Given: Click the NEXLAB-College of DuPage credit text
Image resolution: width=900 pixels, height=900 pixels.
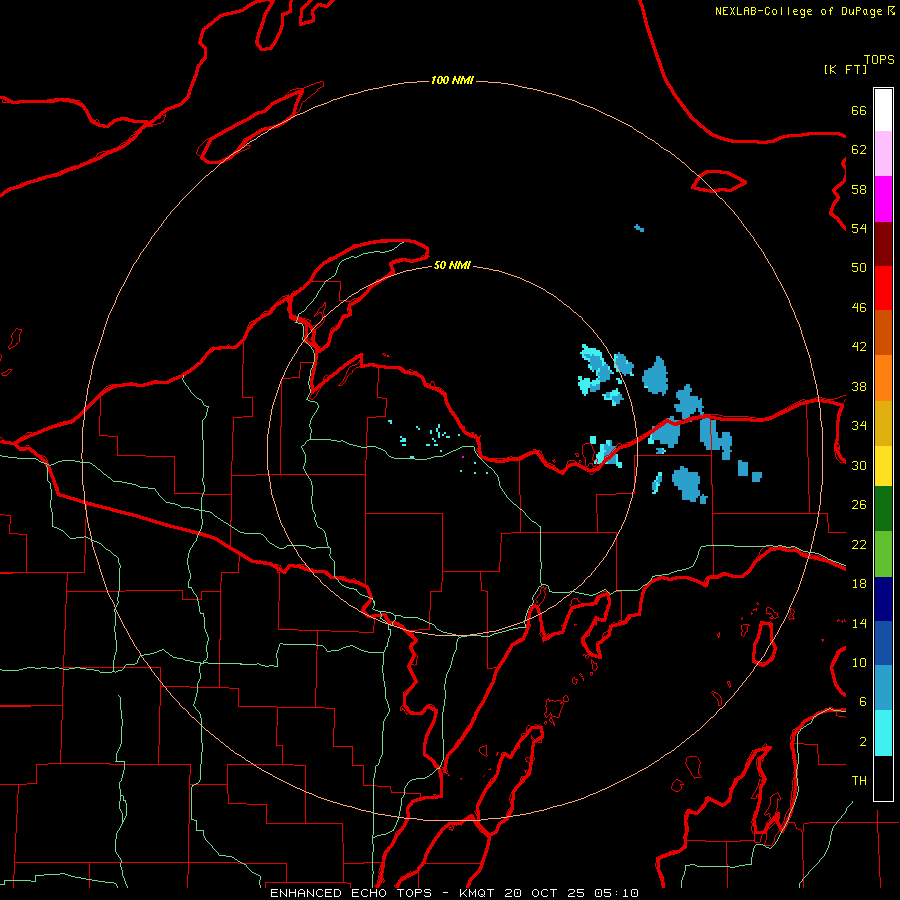Looking at the screenshot, I should coord(798,11).
